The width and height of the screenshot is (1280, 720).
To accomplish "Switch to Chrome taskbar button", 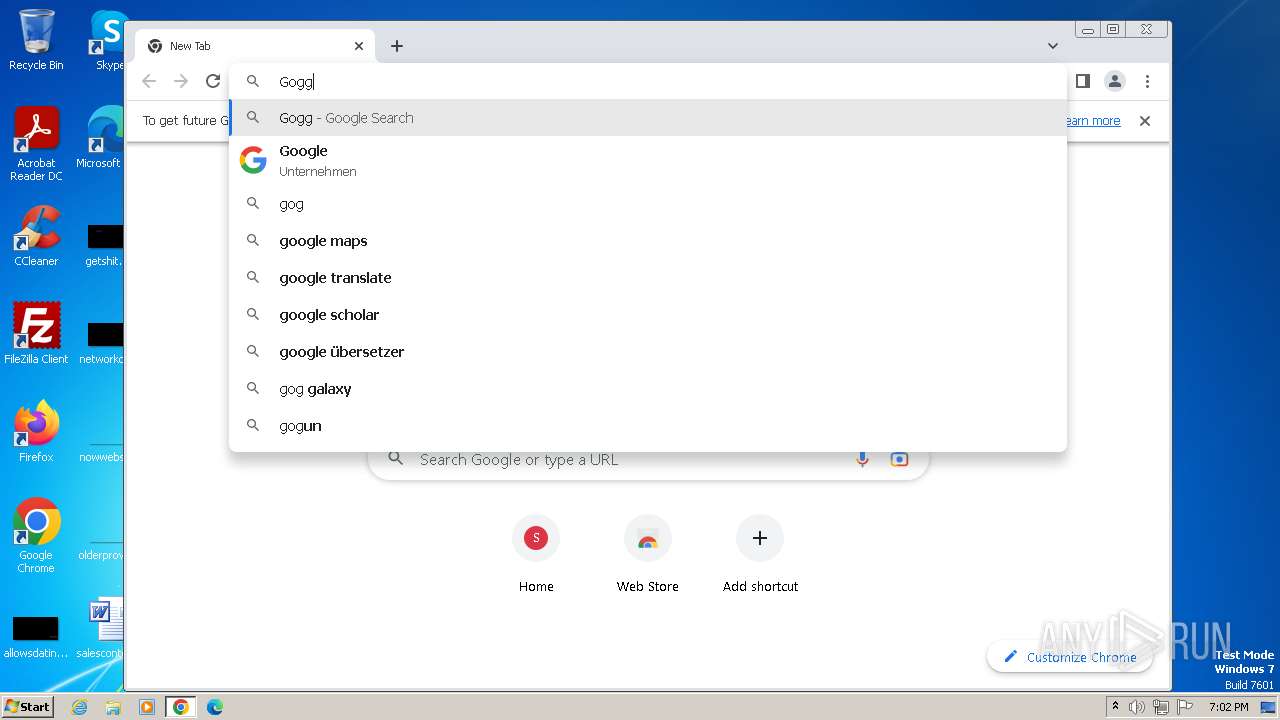I will point(181,707).
